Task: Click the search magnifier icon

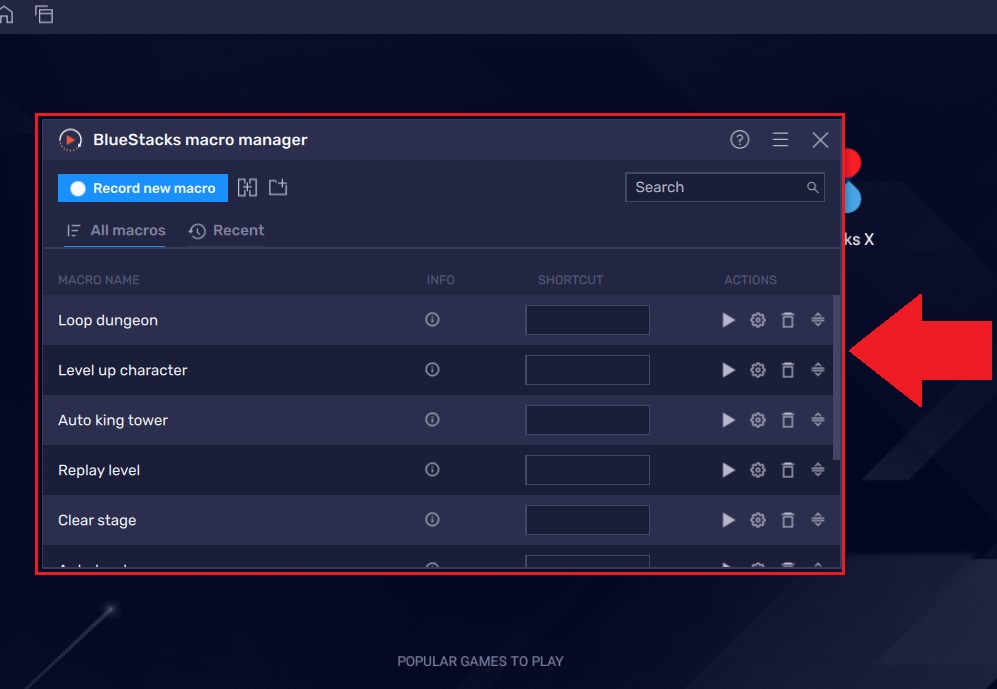Action: [812, 188]
